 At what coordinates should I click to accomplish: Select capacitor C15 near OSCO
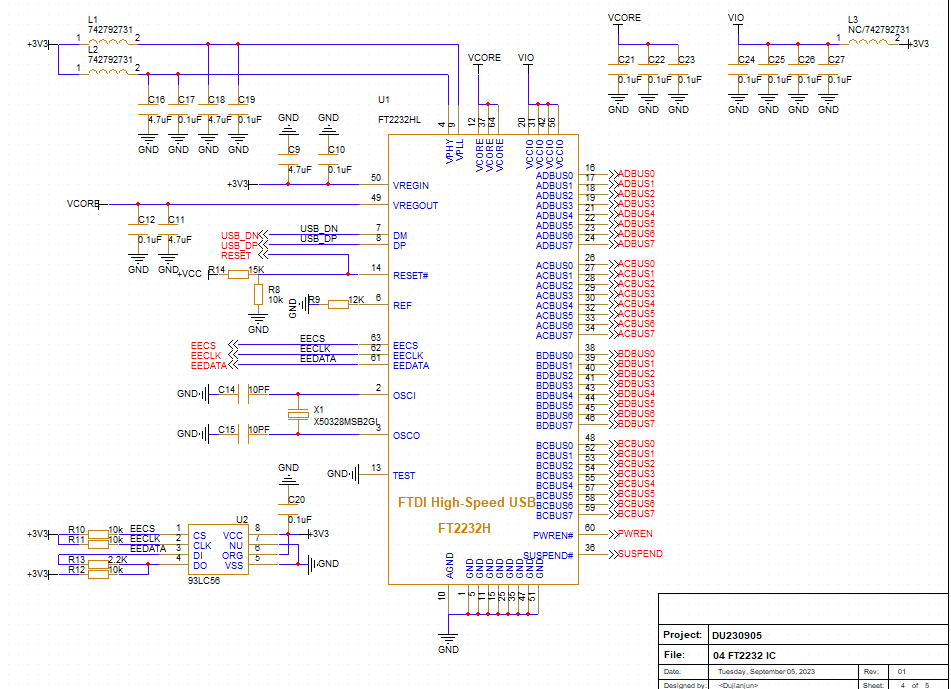tap(244, 435)
